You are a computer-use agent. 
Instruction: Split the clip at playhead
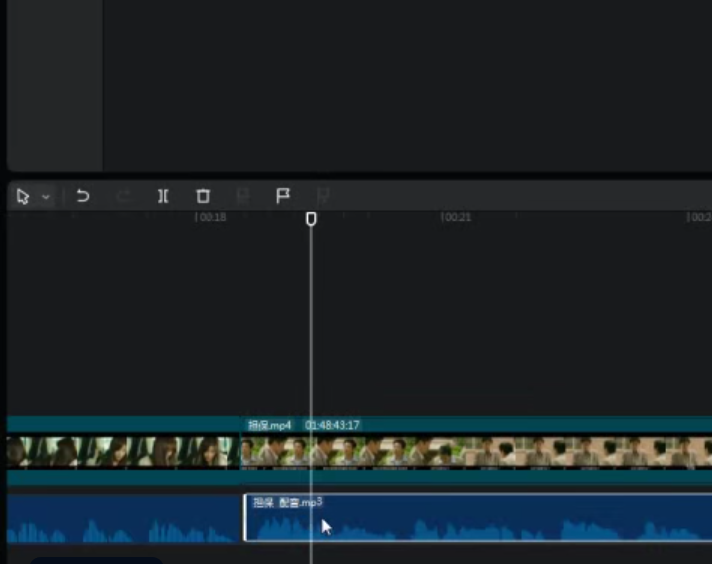(x=163, y=196)
